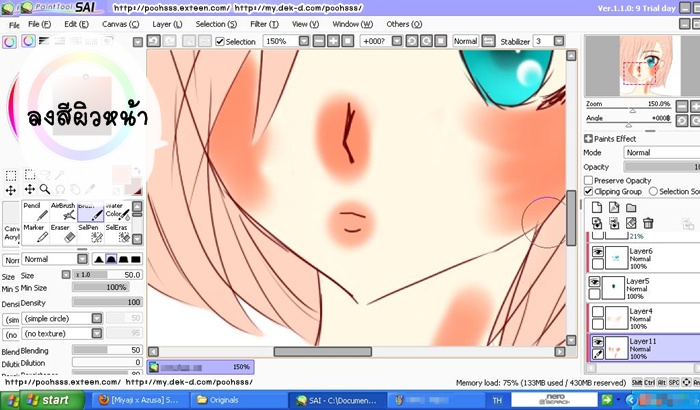Select the Selection Source radio button
This screenshot has width=700, height=410.
click(x=653, y=191)
